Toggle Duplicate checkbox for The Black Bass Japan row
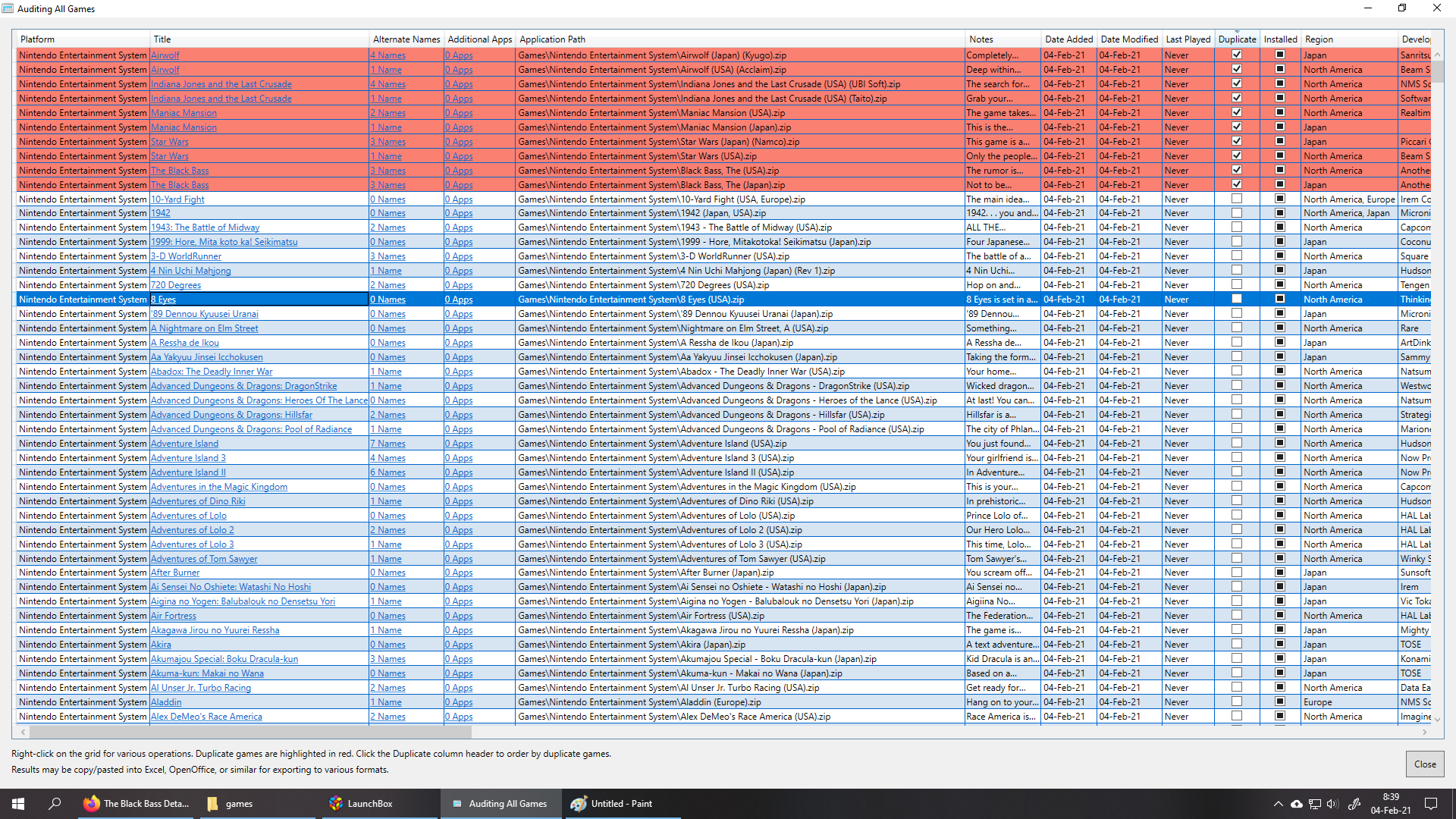The height and width of the screenshot is (819, 1456). click(x=1237, y=184)
